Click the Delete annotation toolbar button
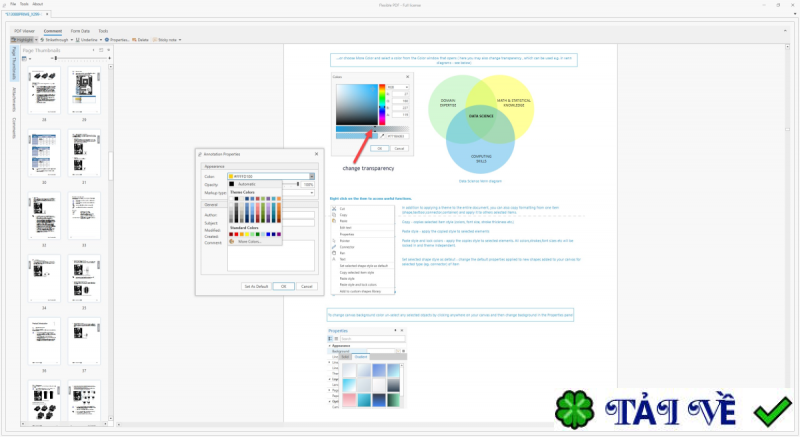Viewport: 800px width, 437px height. (x=140, y=40)
